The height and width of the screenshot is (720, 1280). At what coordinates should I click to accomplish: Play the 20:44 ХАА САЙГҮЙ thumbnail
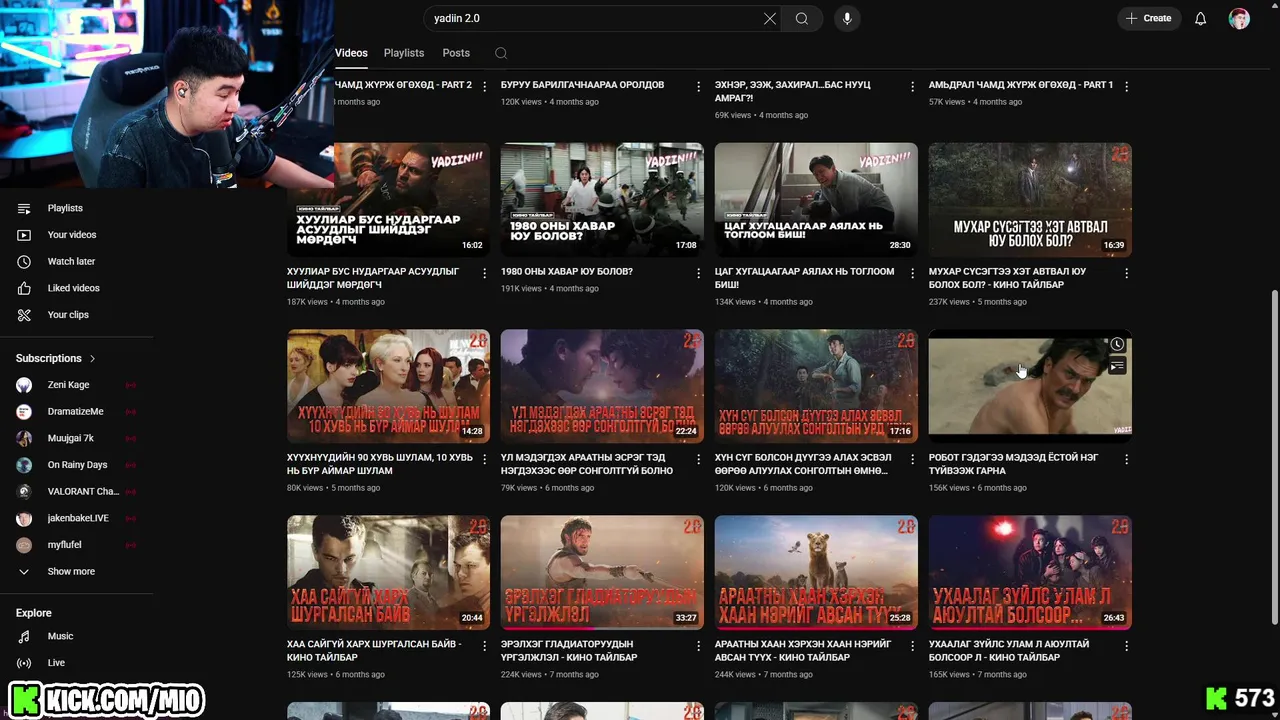pos(388,572)
